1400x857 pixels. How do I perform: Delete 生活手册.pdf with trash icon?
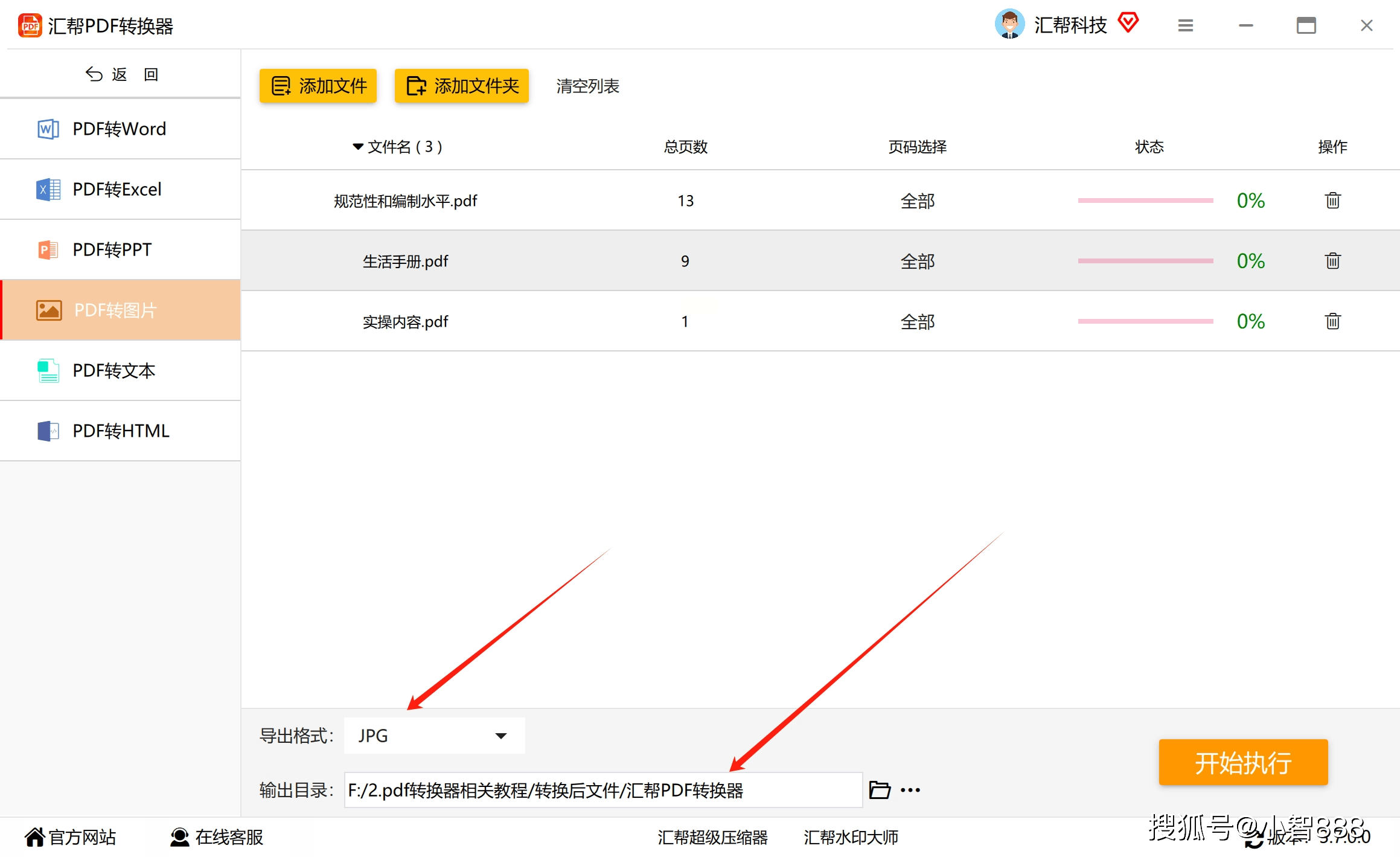[1333, 260]
